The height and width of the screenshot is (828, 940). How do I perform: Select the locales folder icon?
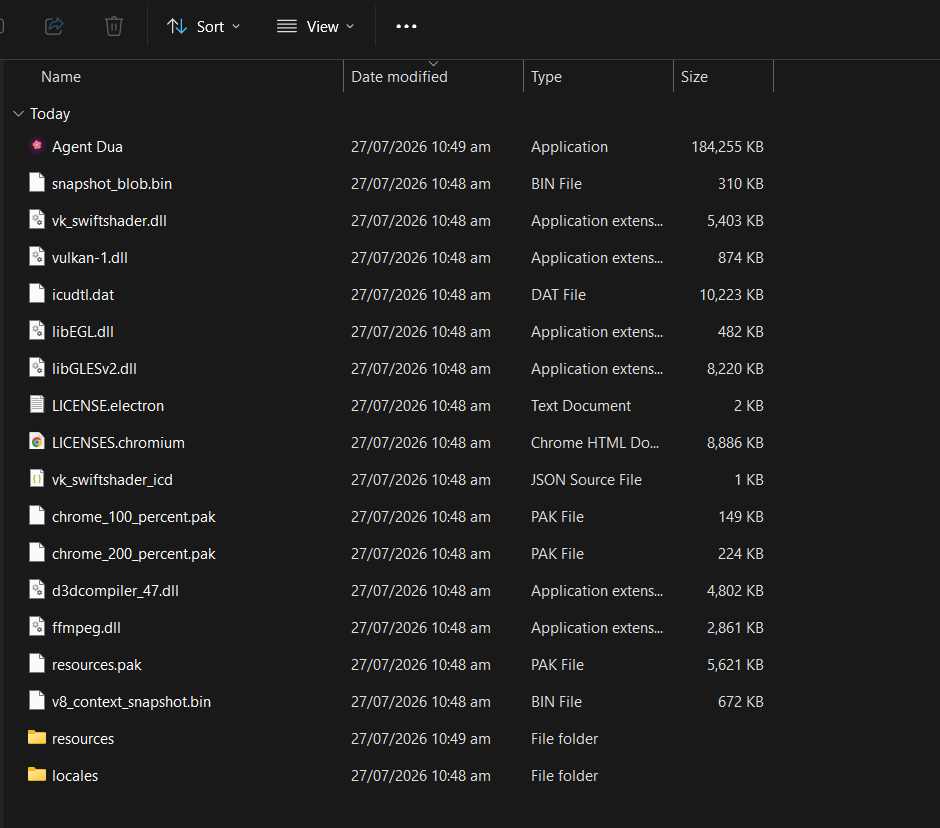[x=37, y=775]
